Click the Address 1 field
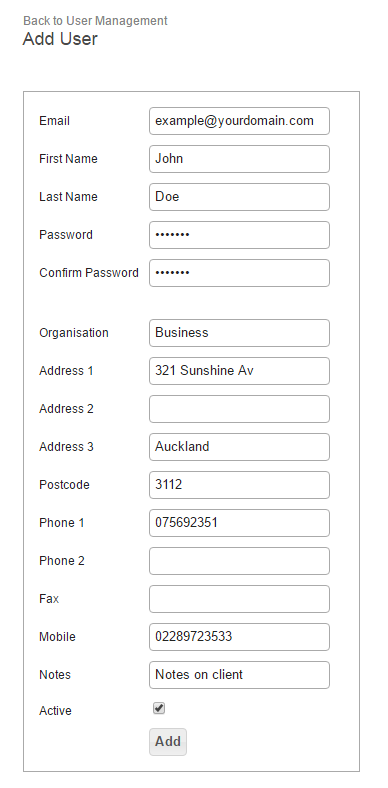 point(239,371)
